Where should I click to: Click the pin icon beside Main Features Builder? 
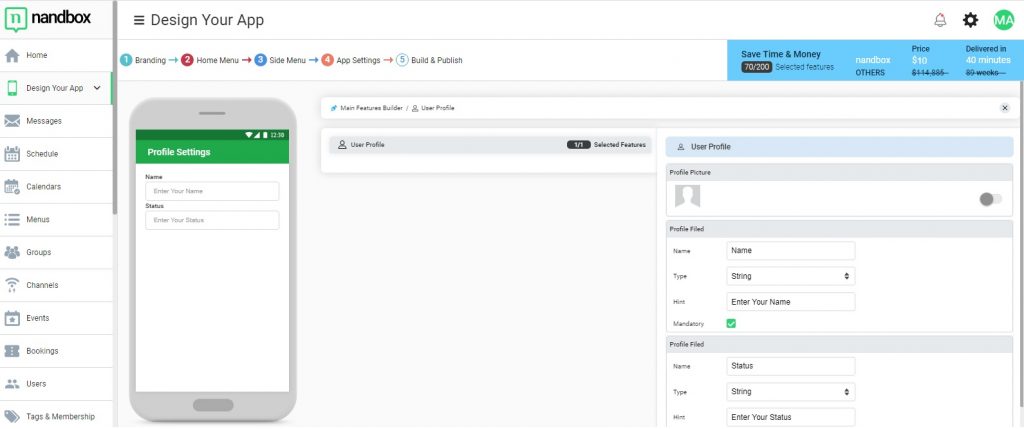point(334,108)
